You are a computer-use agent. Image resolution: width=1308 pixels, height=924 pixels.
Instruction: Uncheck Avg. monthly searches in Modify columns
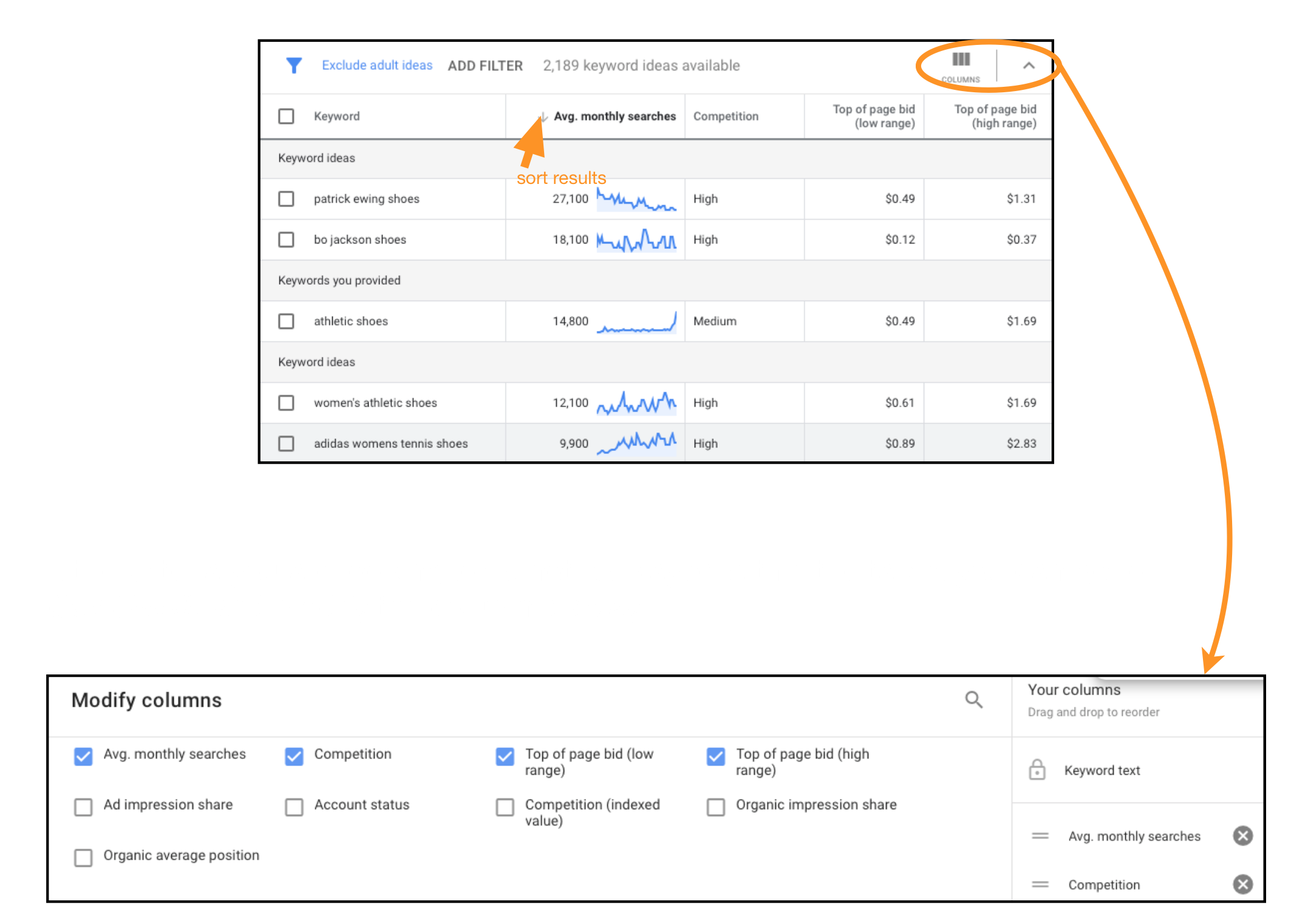tap(83, 756)
